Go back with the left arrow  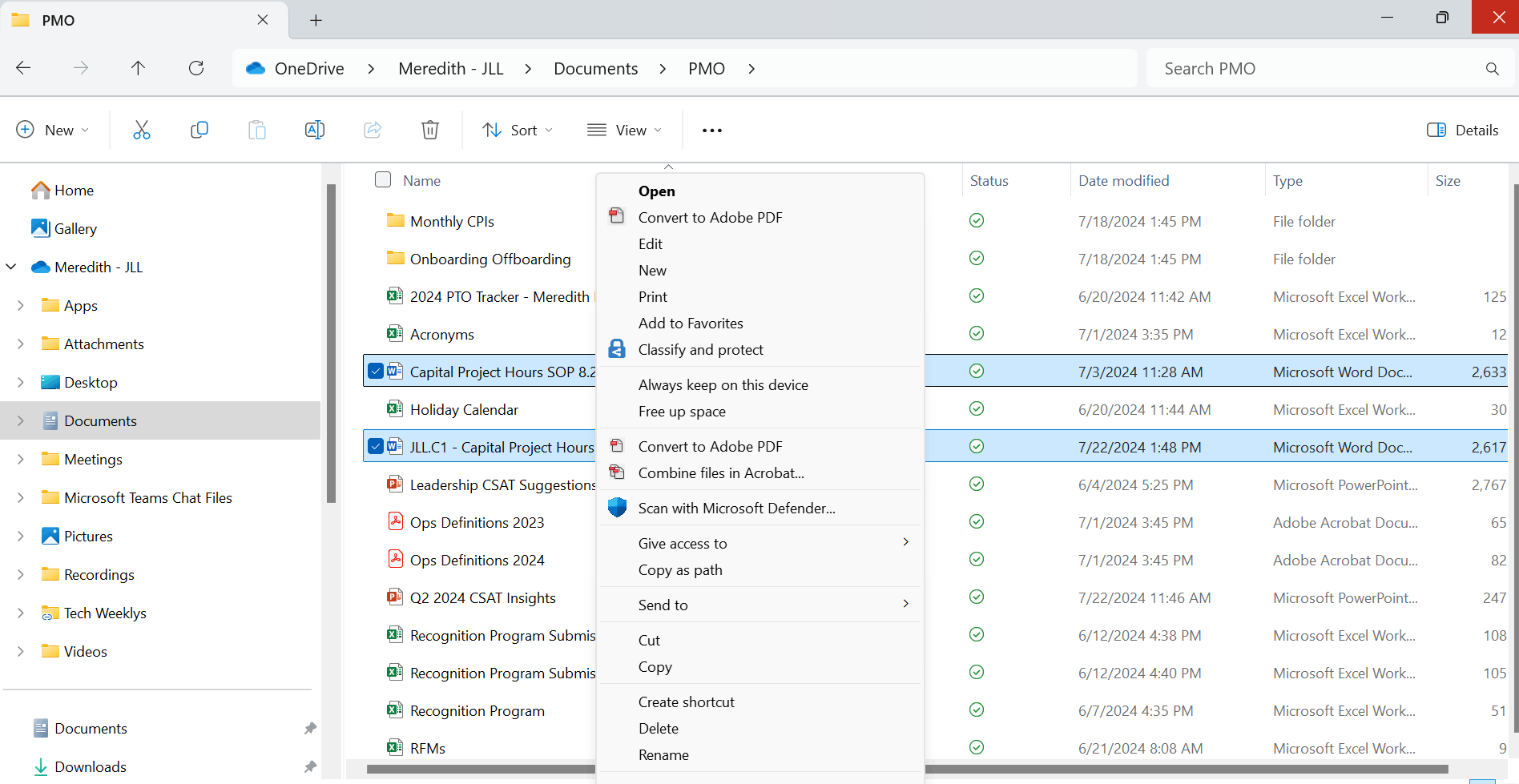click(23, 68)
